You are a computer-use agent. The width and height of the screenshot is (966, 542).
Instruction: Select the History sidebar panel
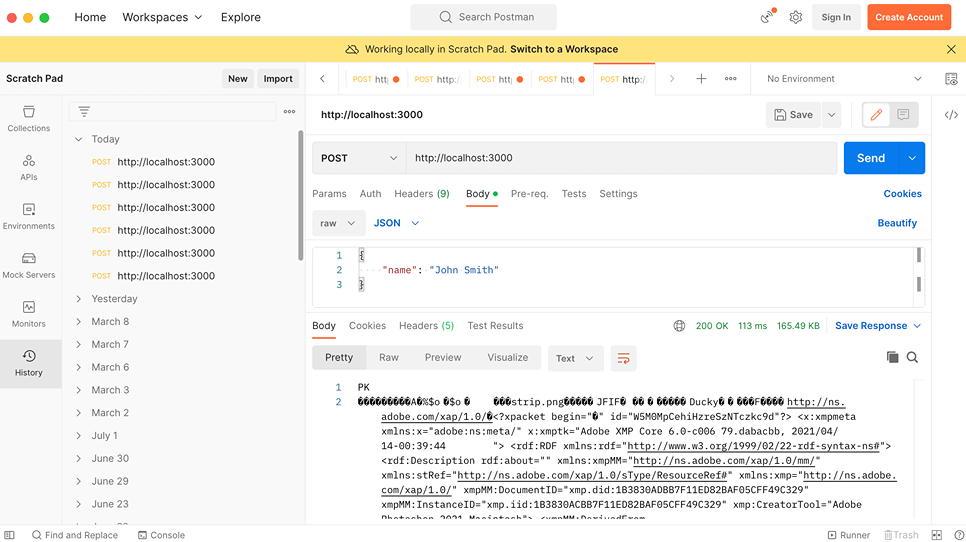pos(29,363)
